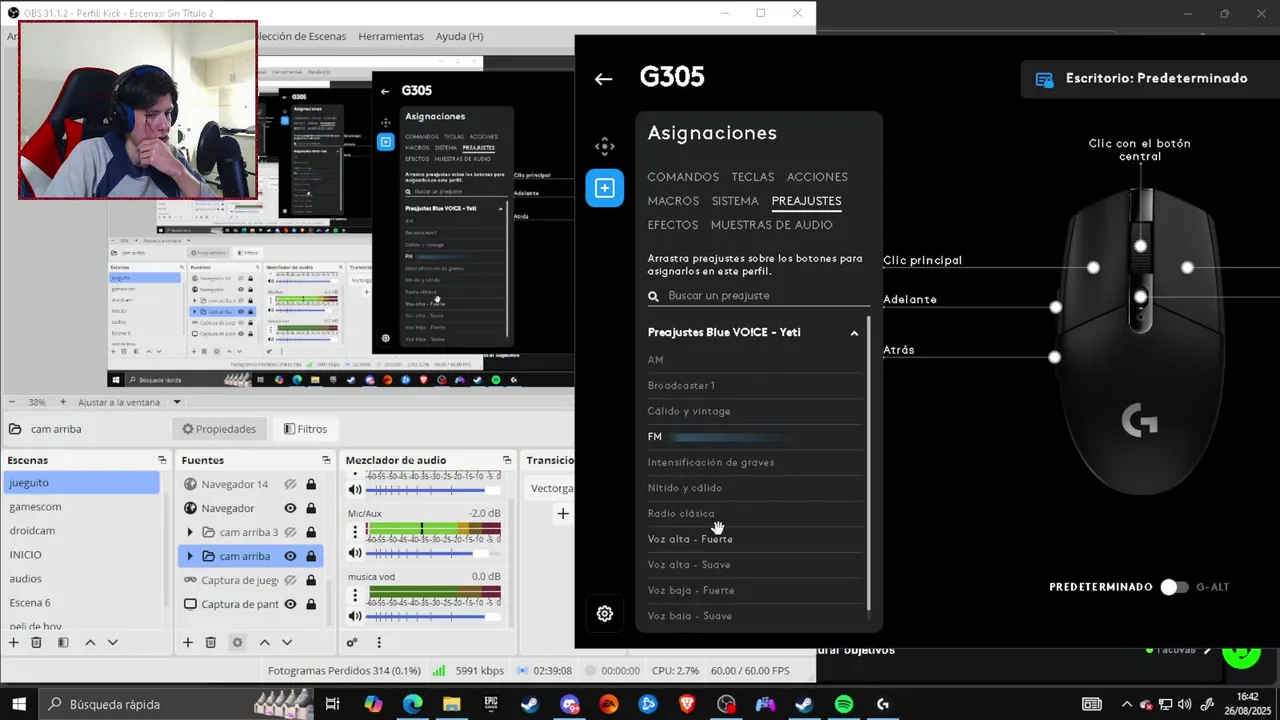Open the Herramientas menu in OBS
Screen dimensions: 1280x720
(391, 36)
